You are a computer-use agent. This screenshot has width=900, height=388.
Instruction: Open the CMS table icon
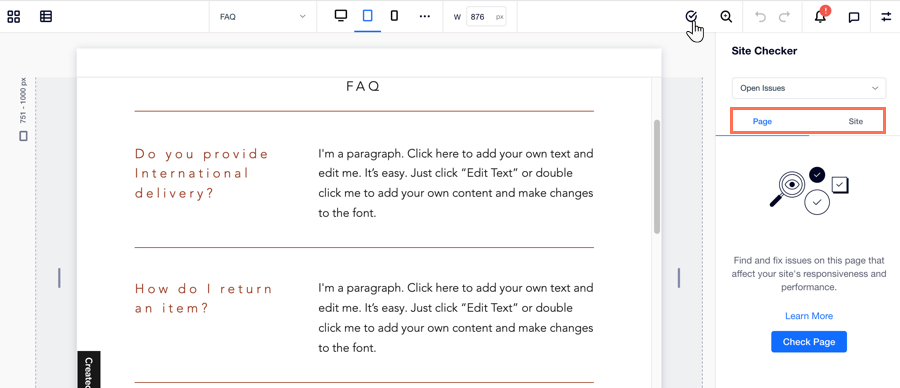pyautogui.click(x=46, y=17)
